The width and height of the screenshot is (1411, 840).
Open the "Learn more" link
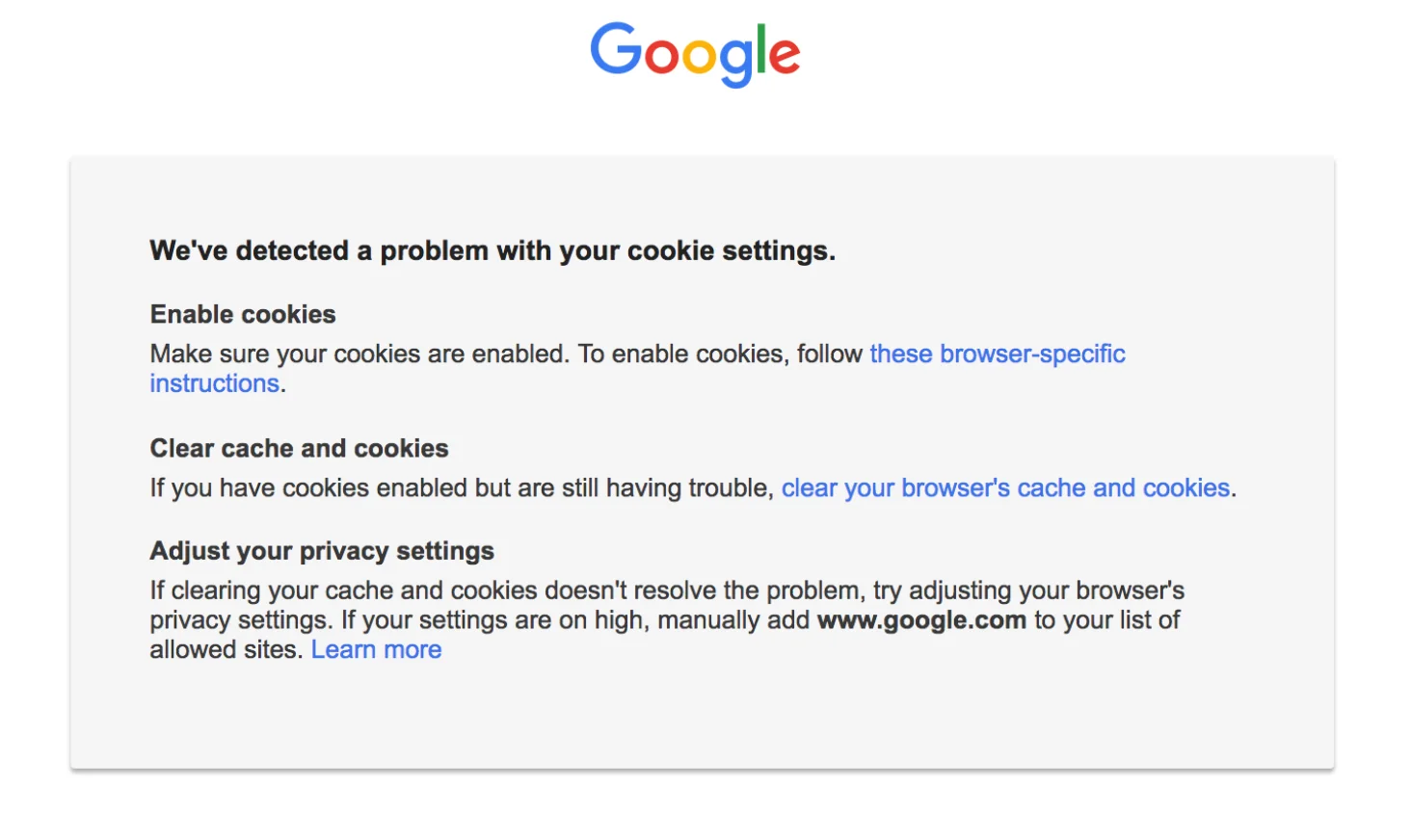[x=376, y=649]
